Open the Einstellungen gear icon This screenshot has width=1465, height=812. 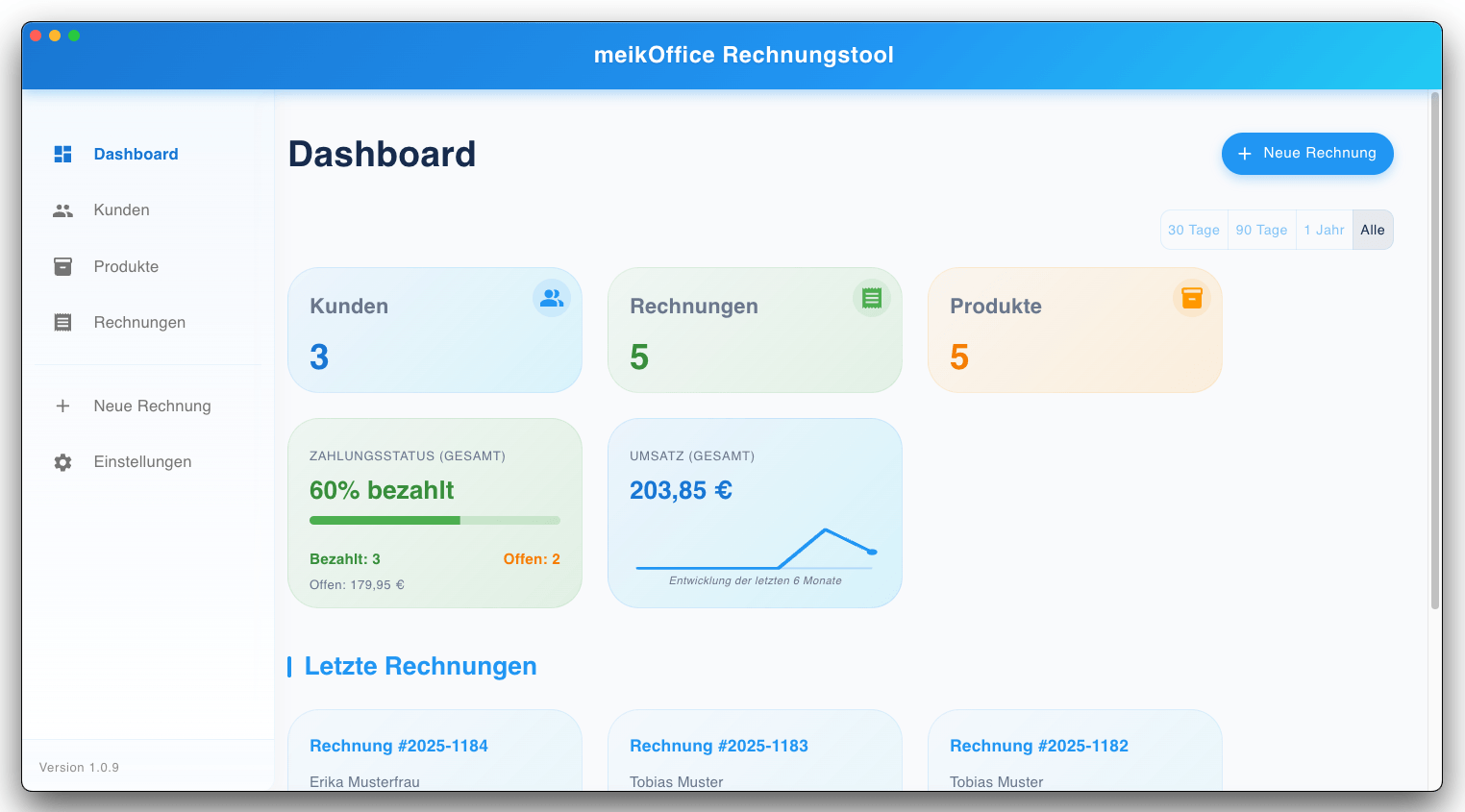tap(62, 461)
